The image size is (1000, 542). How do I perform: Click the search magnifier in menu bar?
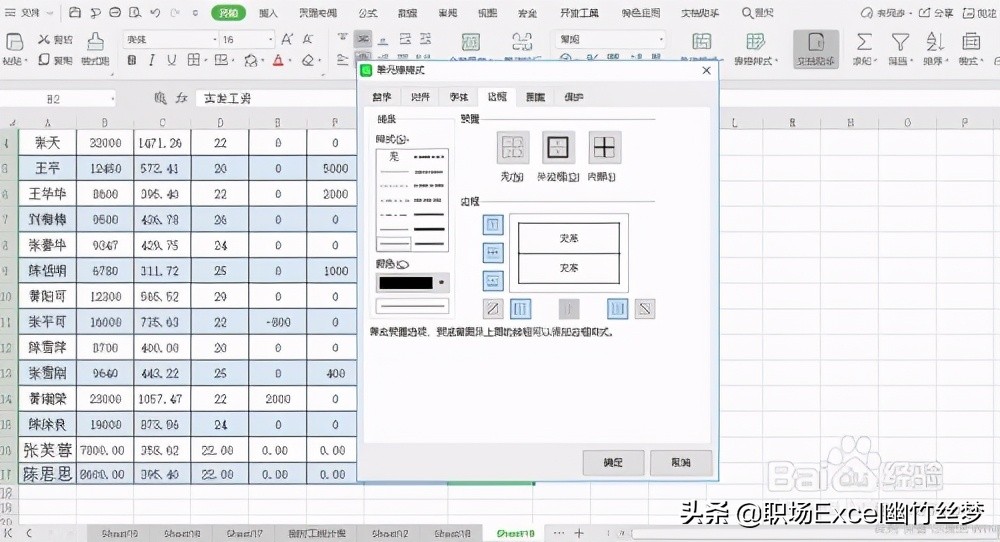click(747, 13)
